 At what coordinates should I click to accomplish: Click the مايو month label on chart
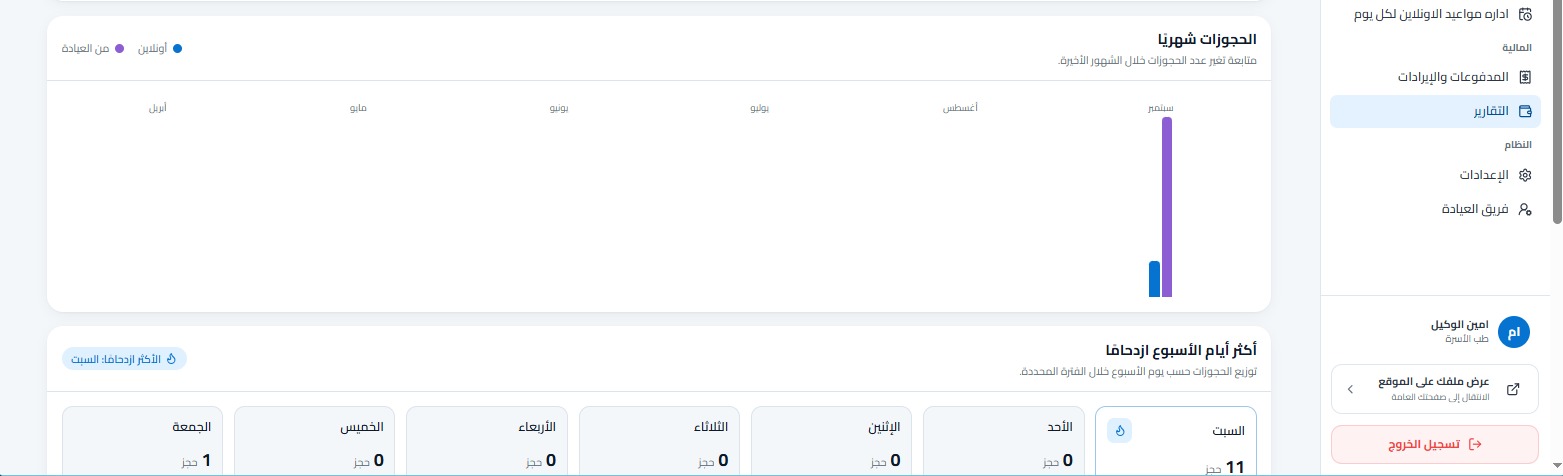pos(358,107)
